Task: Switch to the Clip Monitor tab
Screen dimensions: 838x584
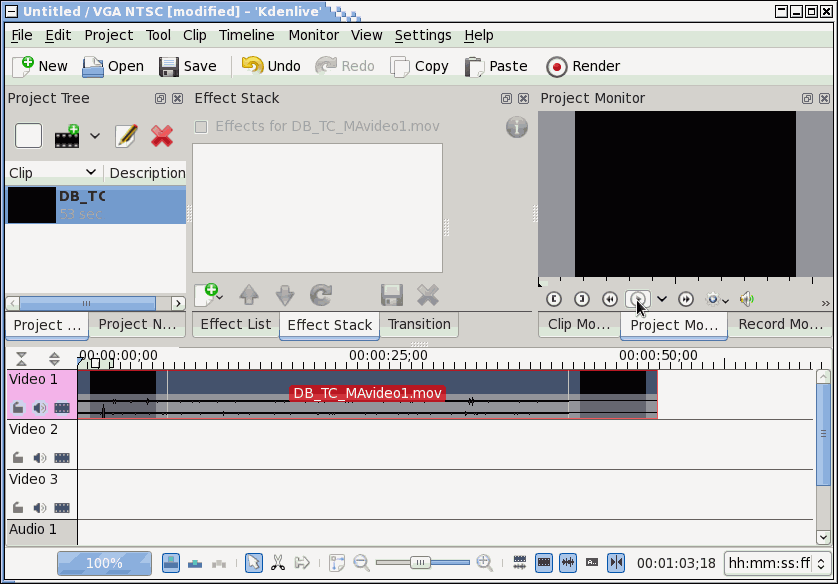Action: tap(579, 324)
